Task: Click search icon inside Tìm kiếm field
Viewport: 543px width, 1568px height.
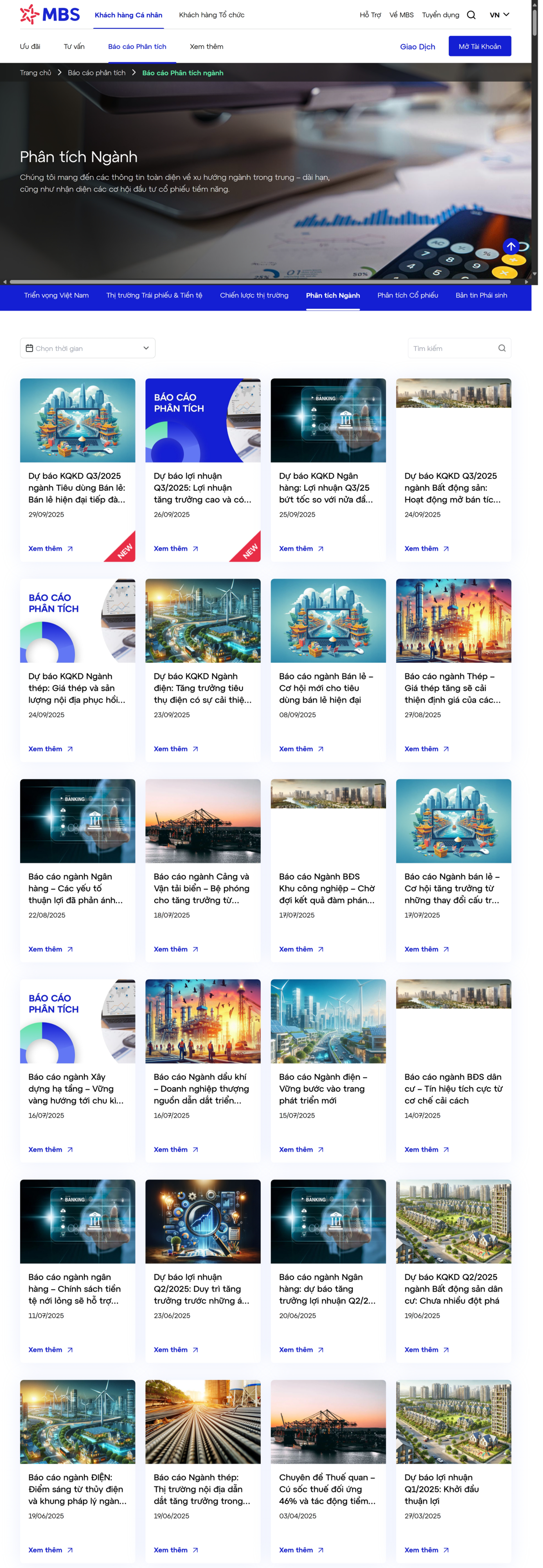Action: click(502, 348)
